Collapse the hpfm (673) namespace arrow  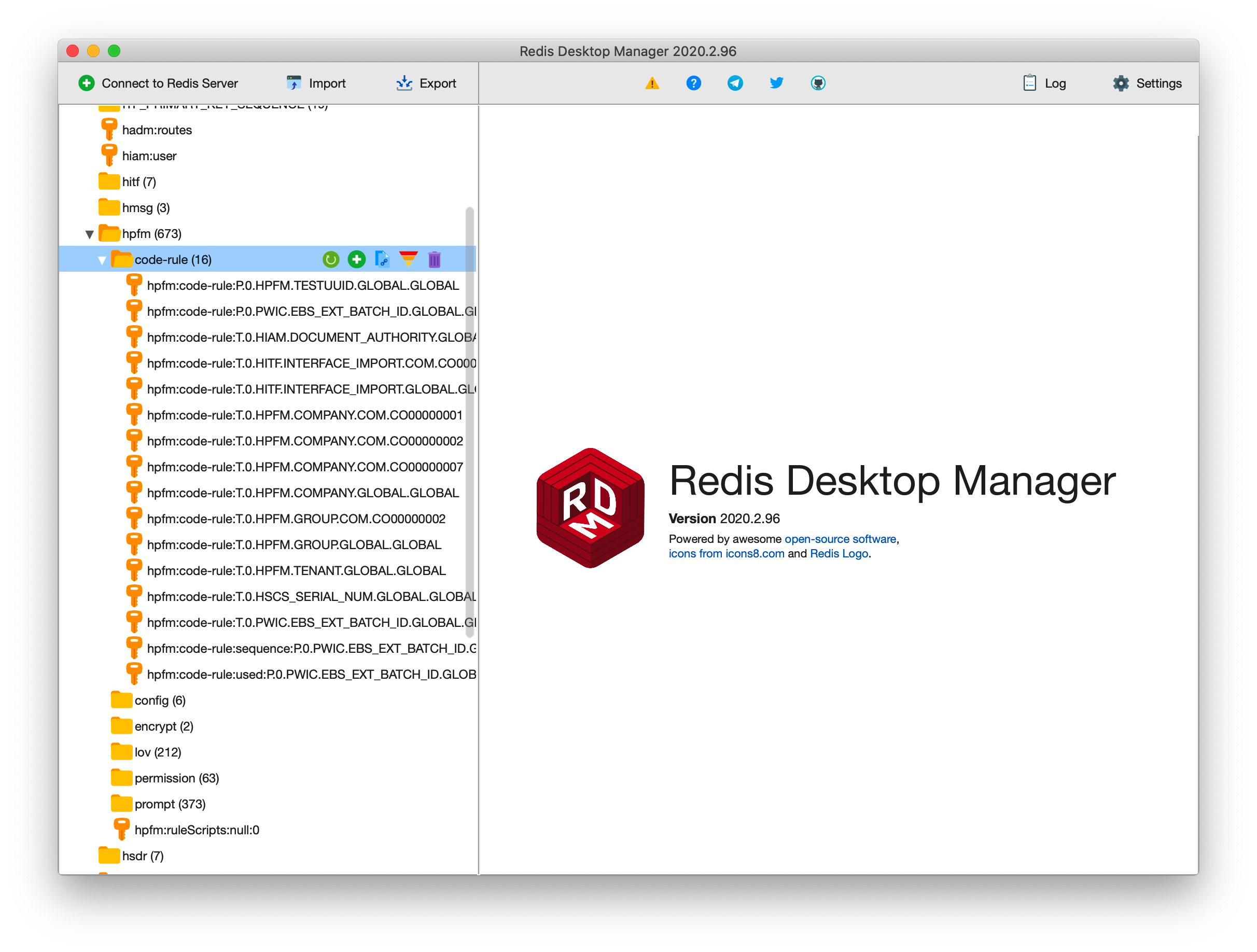click(x=89, y=234)
